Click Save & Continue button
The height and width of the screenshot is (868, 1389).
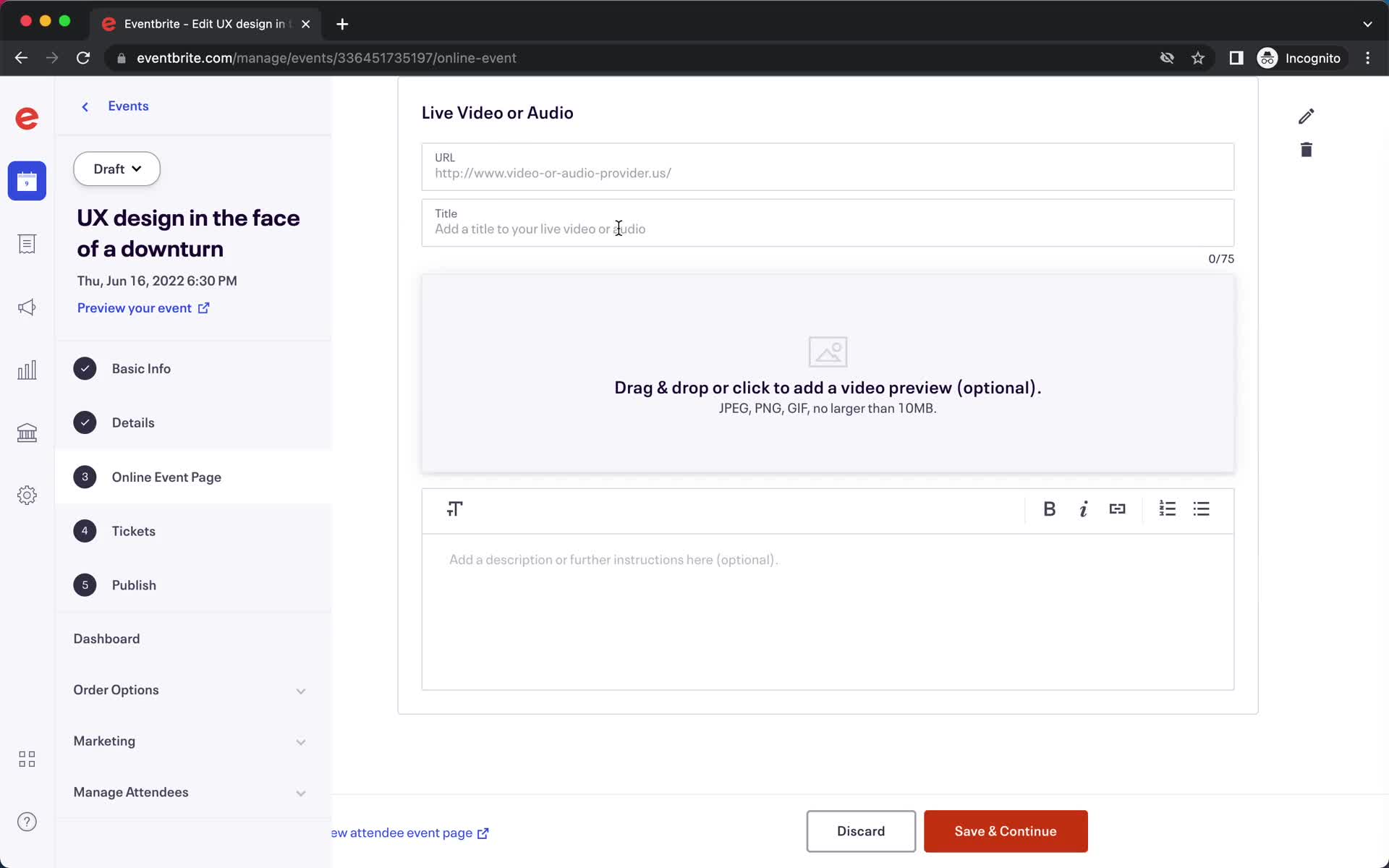tap(1006, 831)
